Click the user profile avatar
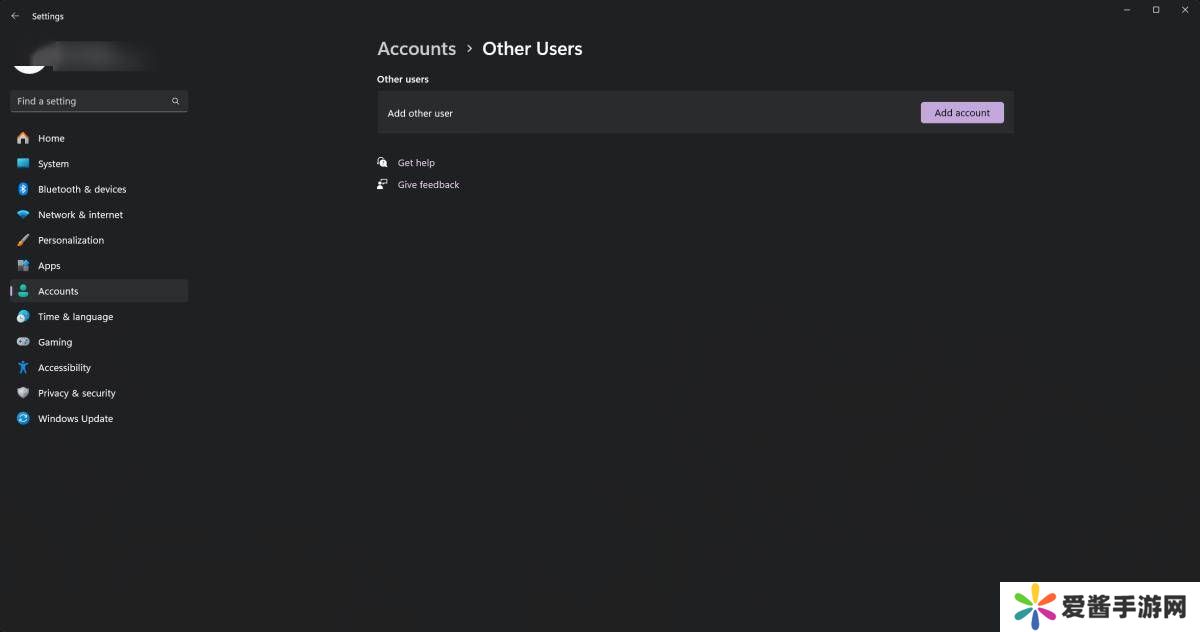 (x=30, y=62)
